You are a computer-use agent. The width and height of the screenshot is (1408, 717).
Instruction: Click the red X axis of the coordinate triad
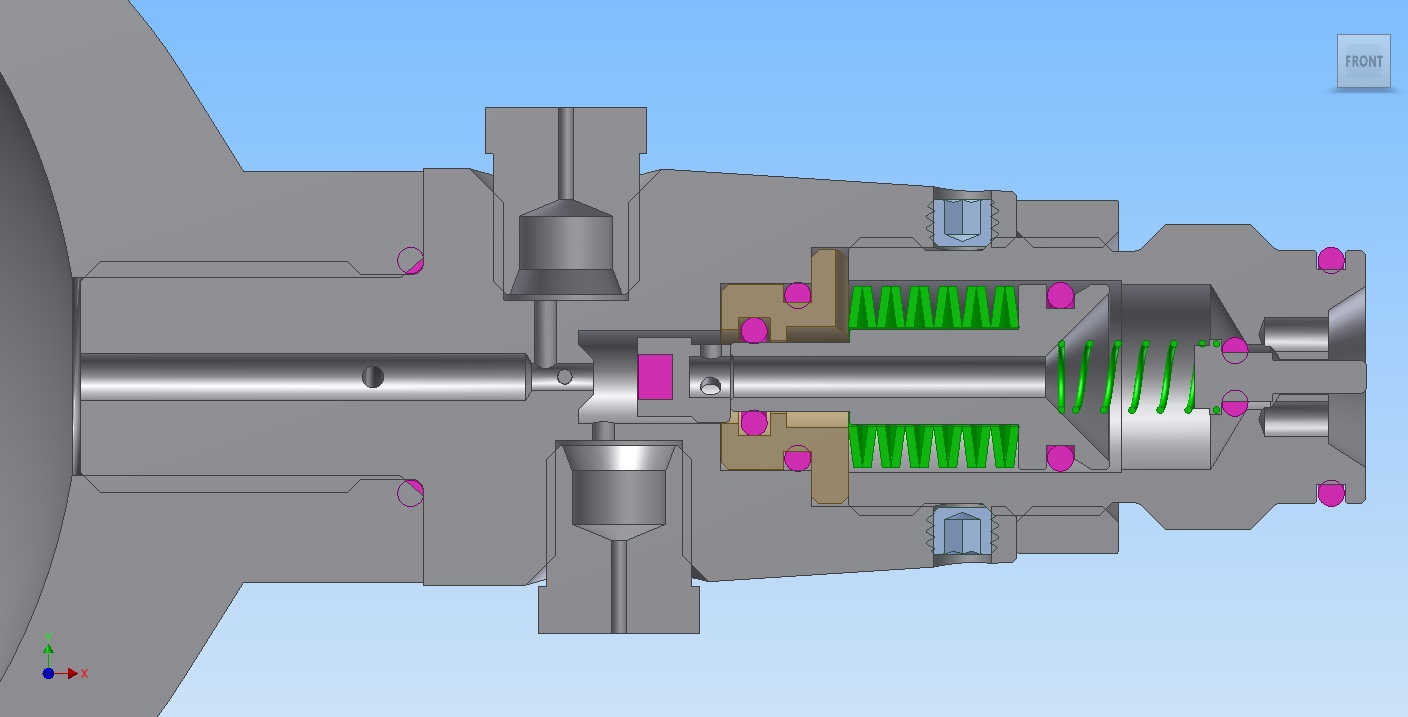(x=70, y=673)
